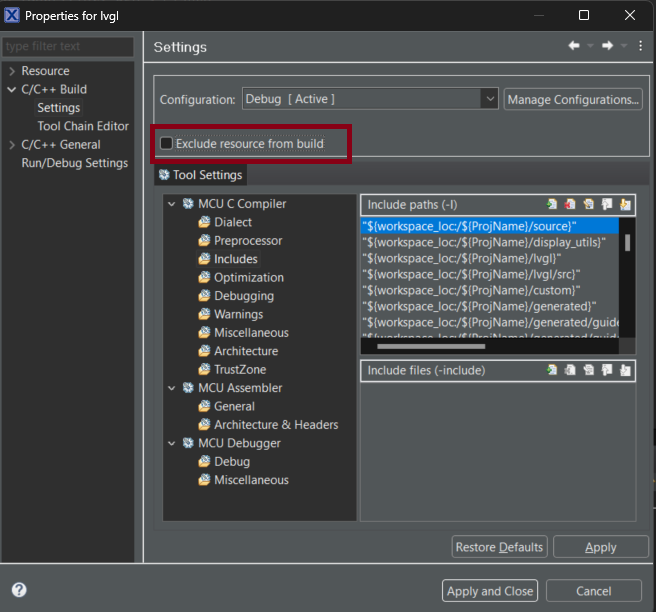
Task: Switch to the Tool Settings tab
Action: pyautogui.click(x=200, y=175)
